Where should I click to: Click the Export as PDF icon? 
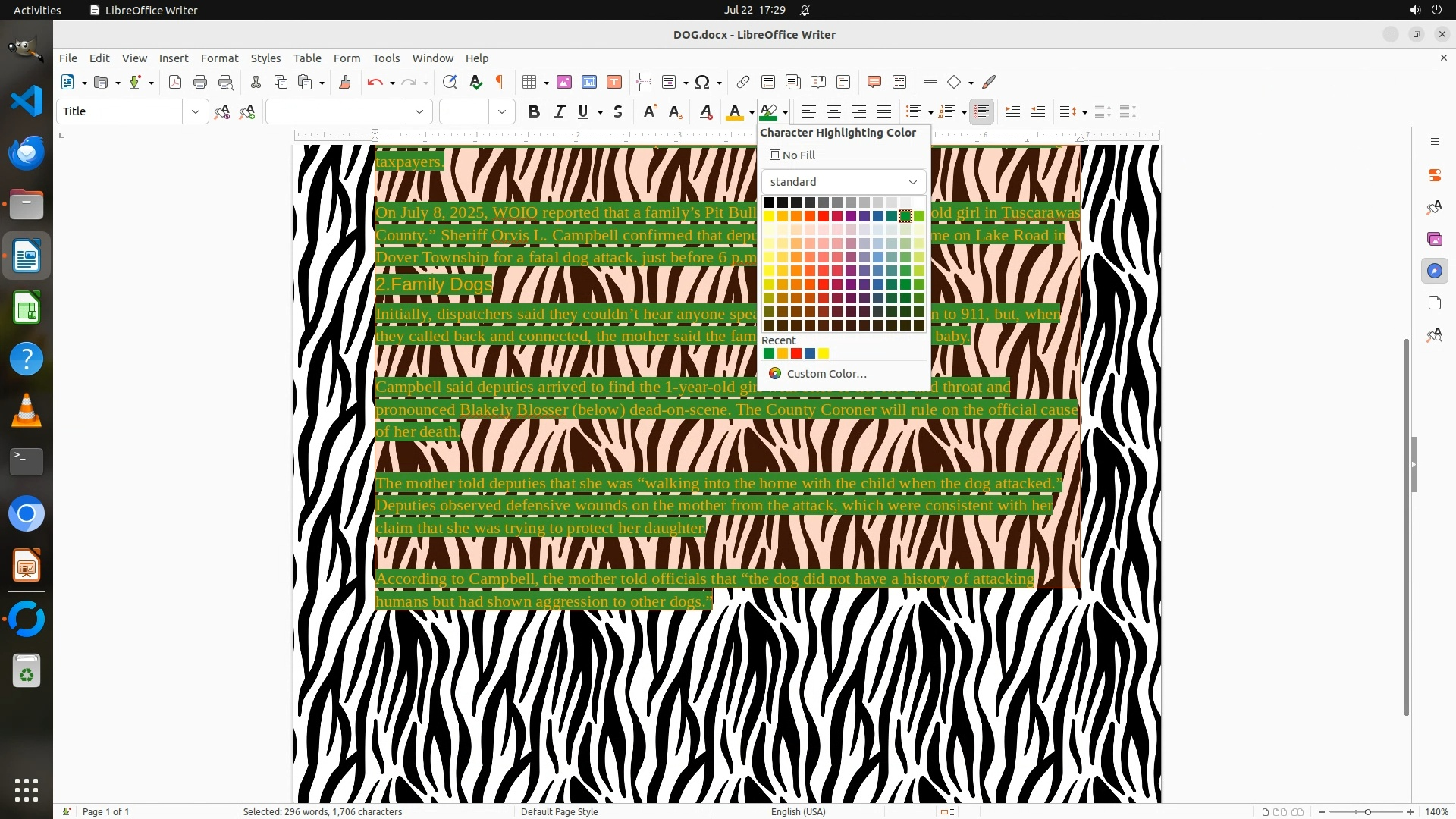(x=175, y=83)
